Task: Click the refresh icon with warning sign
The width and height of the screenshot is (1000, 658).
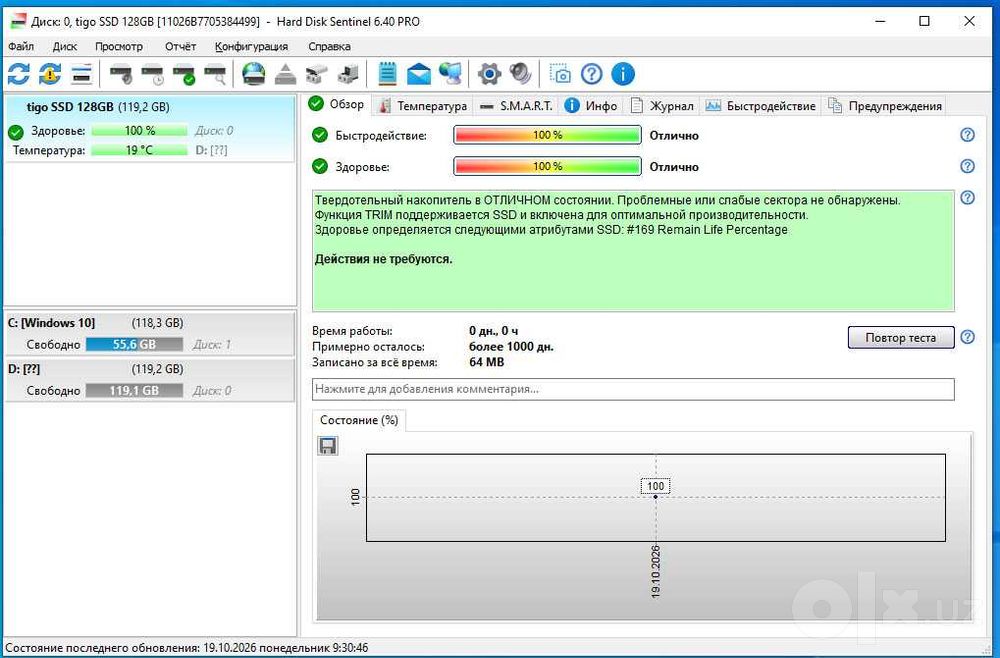Action: (x=50, y=74)
